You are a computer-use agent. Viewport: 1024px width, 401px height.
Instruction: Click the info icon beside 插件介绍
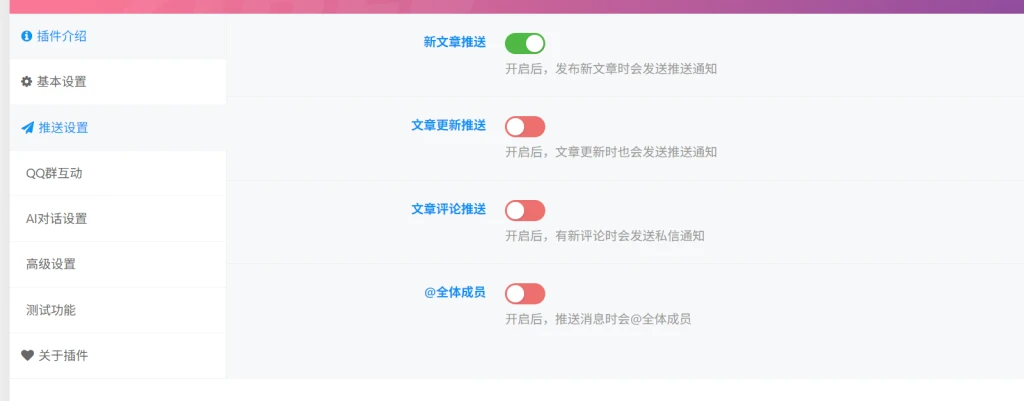pos(27,37)
